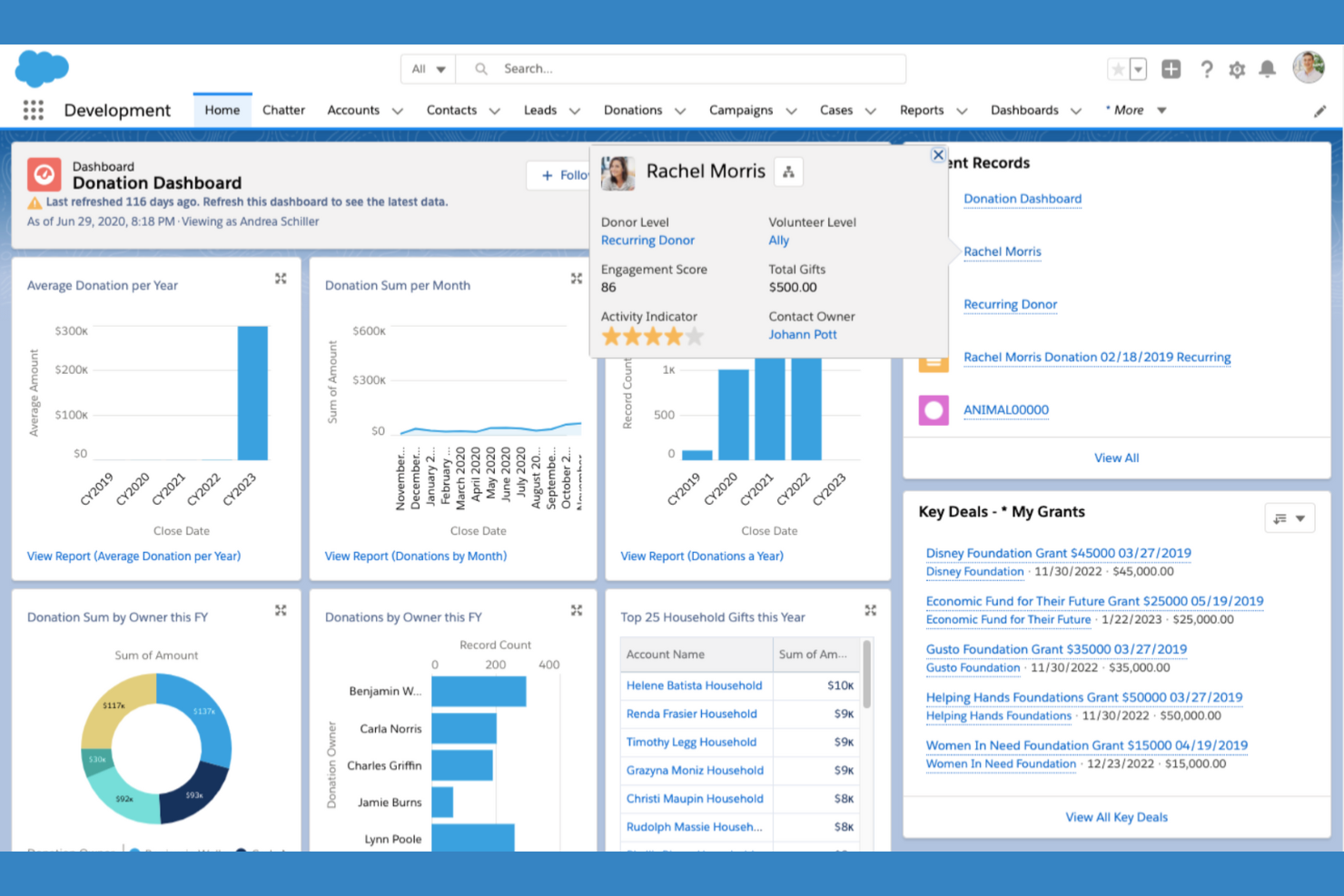The height and width of the screenshot is (896, 1344).
Task: Open the Donations tab dropdown chevron
Action: click(x=681, y=110)
